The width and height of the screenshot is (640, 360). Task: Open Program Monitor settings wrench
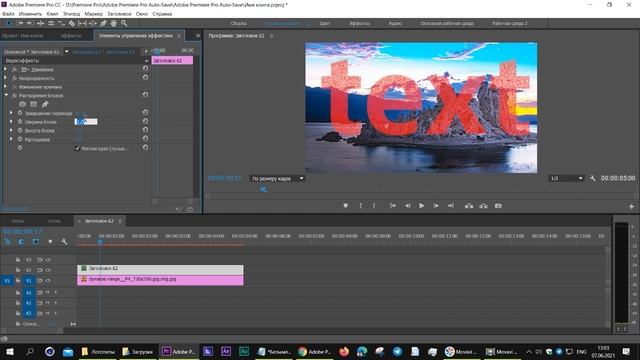[593, 178]
